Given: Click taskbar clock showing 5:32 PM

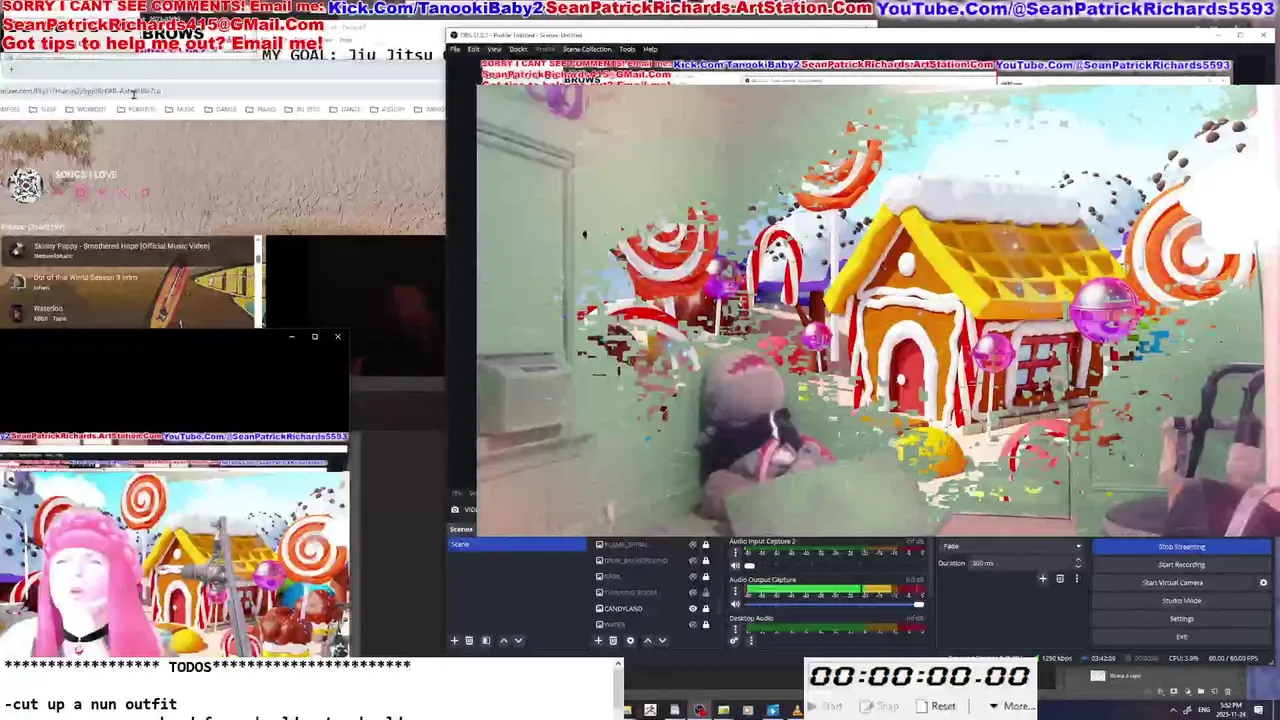Looking at the screenshot, I should 1231,710.
